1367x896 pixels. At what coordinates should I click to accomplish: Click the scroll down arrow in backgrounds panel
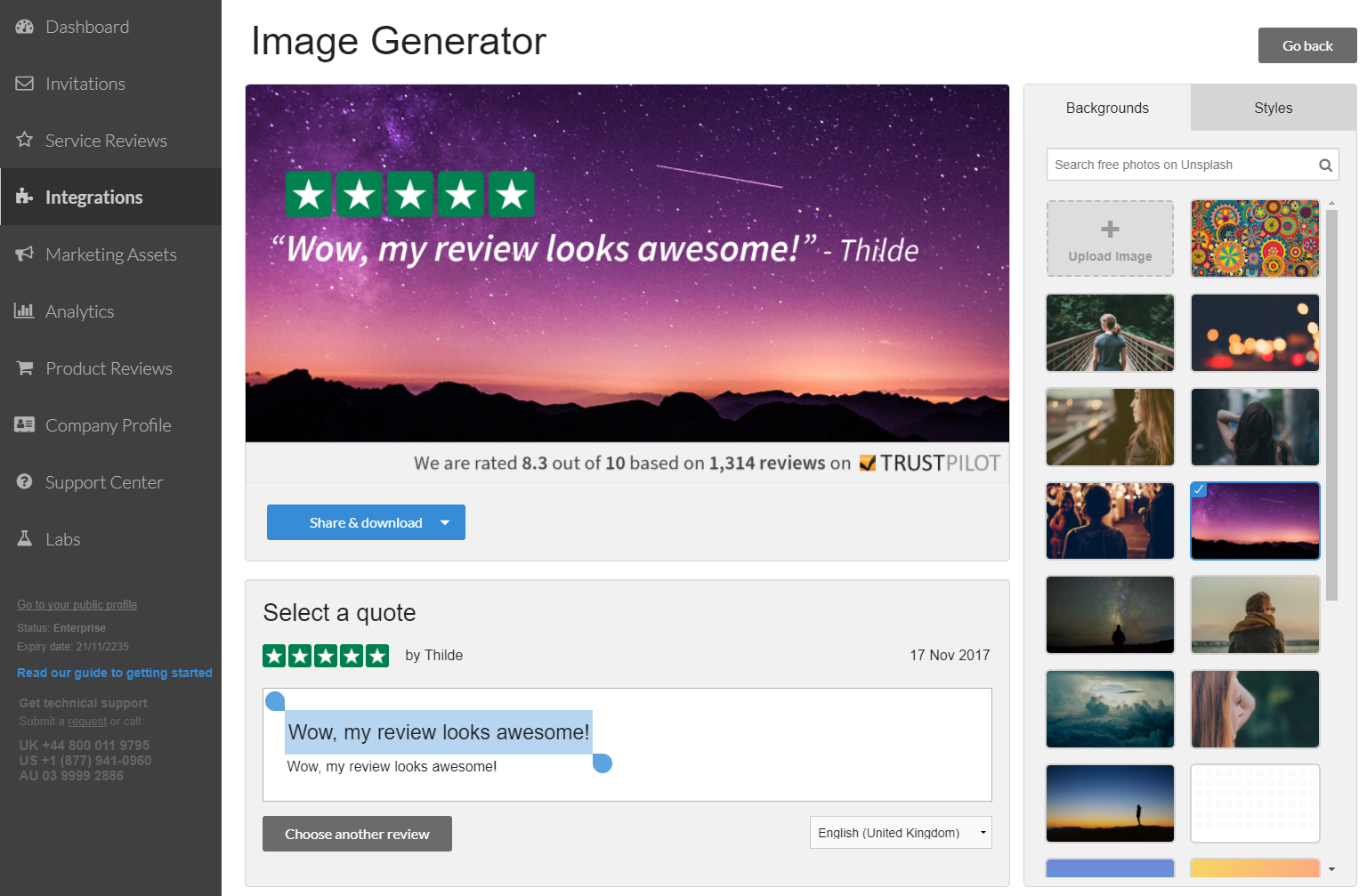[1331, 869]
